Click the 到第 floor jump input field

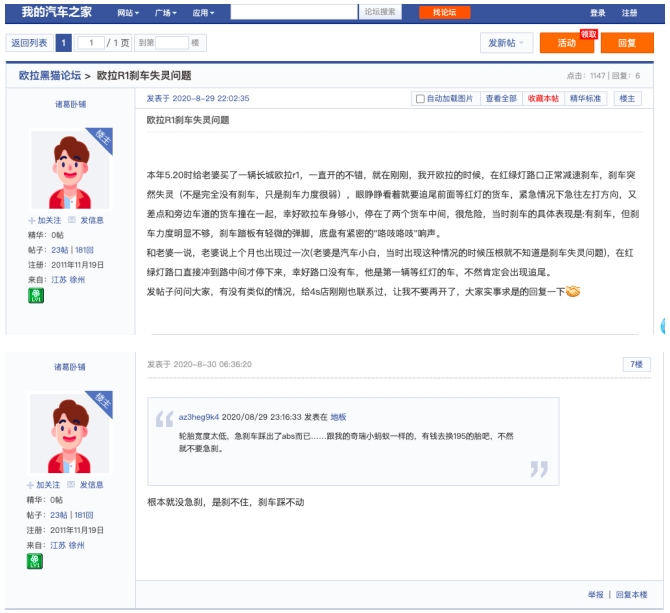click(x=172, y=43)
